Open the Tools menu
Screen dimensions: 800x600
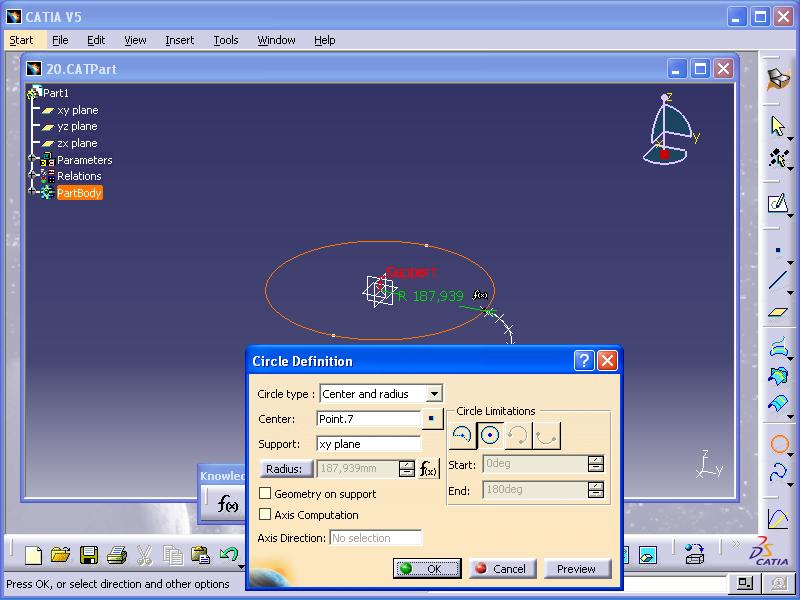(226, 40)
